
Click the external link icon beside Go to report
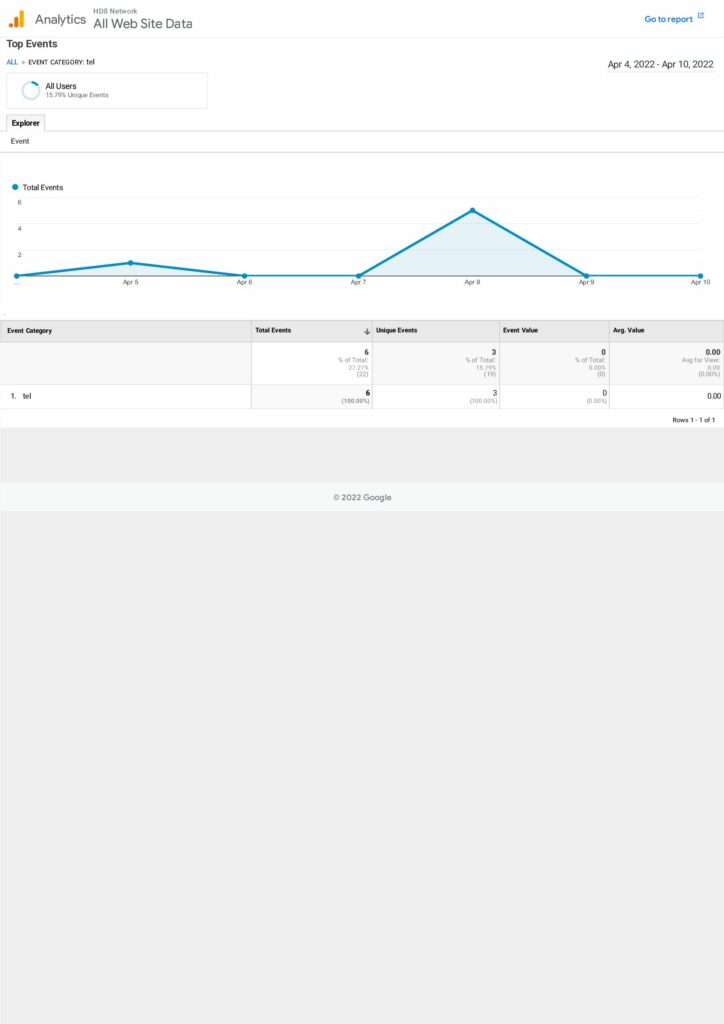click(700, 17)
